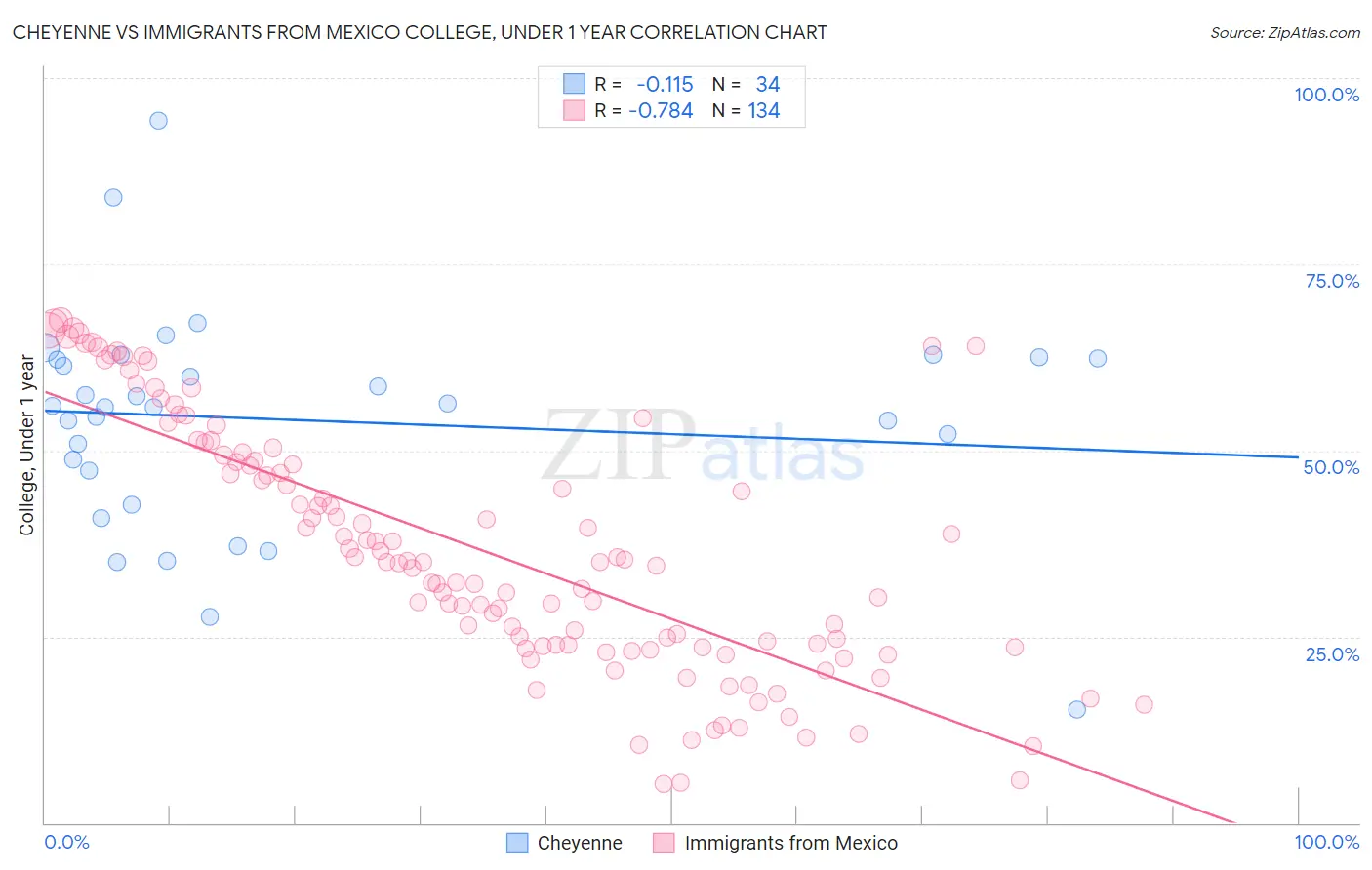This screenshot has width=1372, height=870.
Task: Click the blue data point near 84%
Action: [113, 197]
